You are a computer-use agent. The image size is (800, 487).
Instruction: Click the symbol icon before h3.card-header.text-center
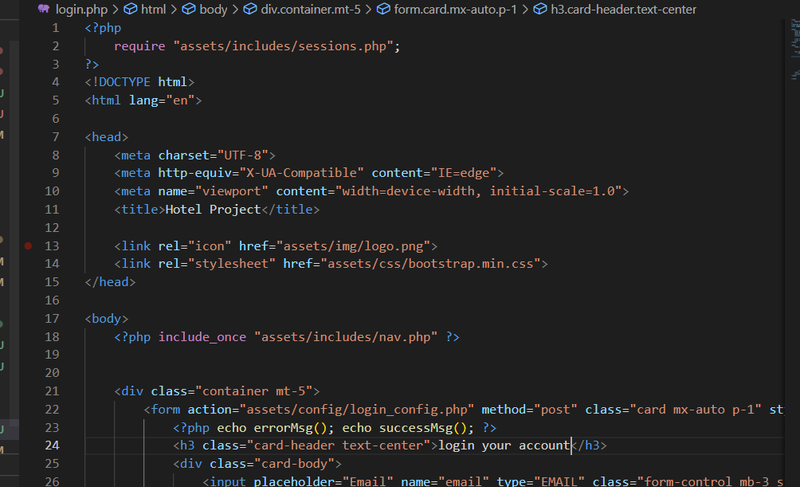541,9
